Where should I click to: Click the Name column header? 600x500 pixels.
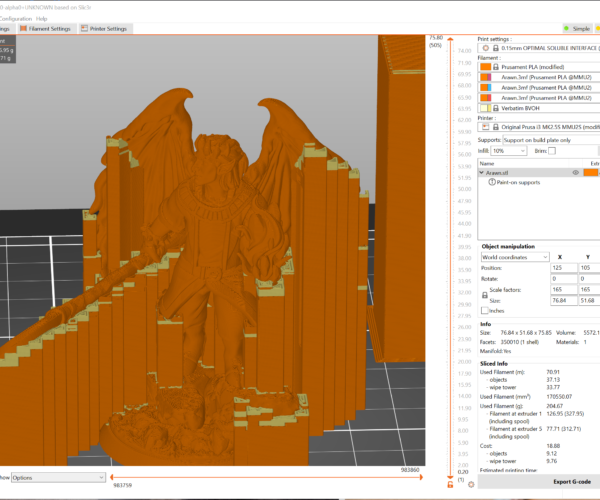[487, 163]
